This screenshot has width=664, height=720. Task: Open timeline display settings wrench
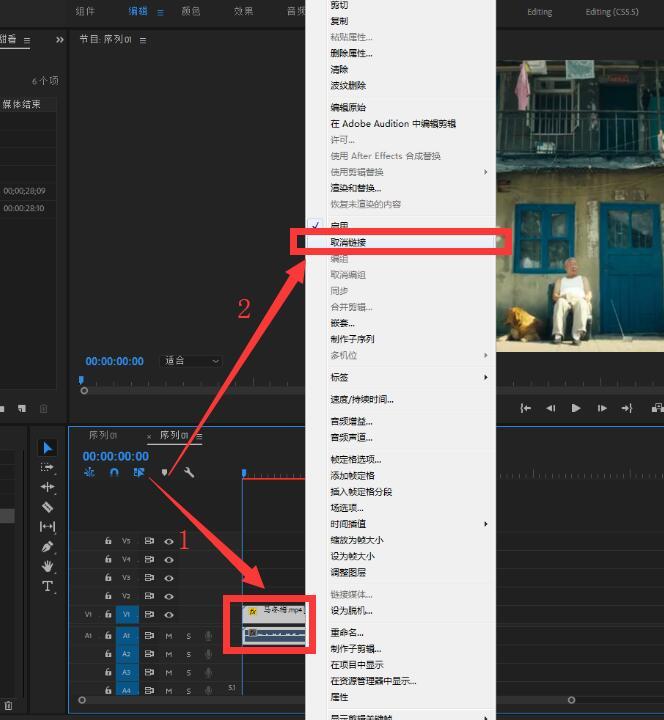[x=189, y=472]
